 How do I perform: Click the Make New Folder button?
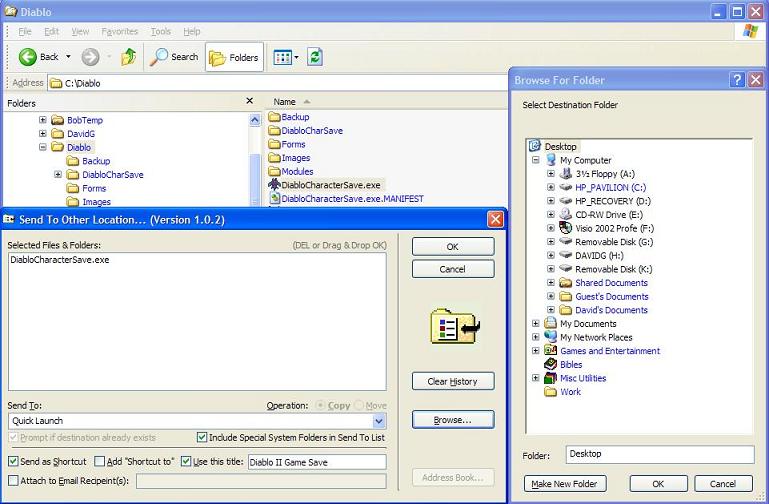click(565, 484)
